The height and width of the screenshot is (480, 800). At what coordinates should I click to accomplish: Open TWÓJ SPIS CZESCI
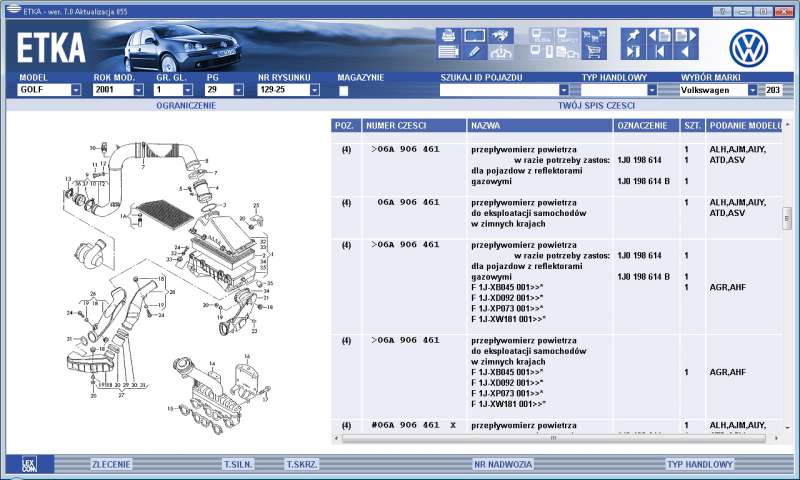(x=596, y=106)
